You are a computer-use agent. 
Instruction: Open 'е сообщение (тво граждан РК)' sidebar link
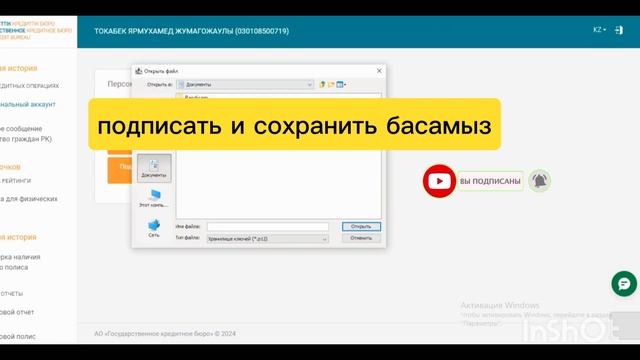26,134
